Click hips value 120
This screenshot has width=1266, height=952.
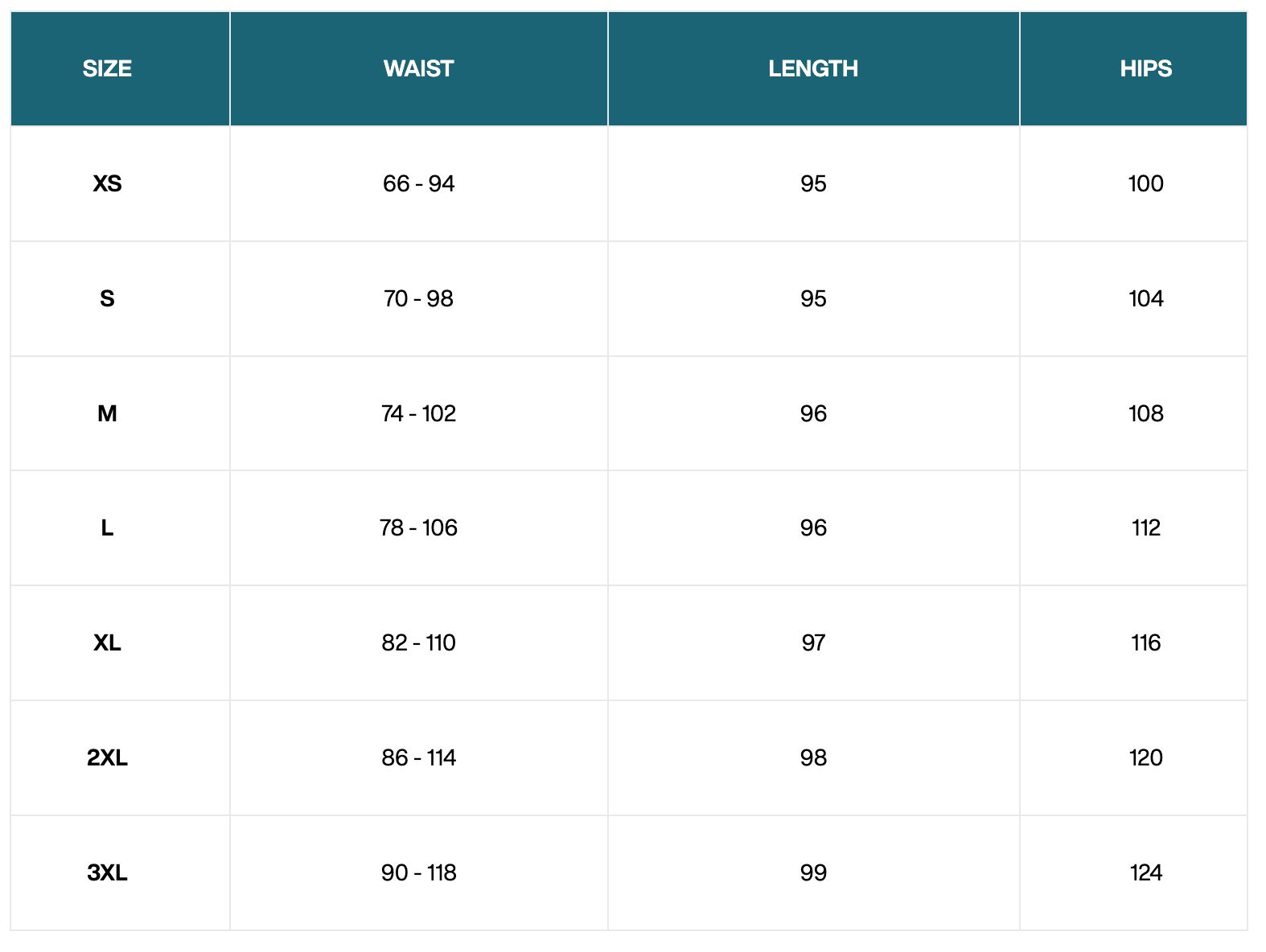click(1145, 758)
